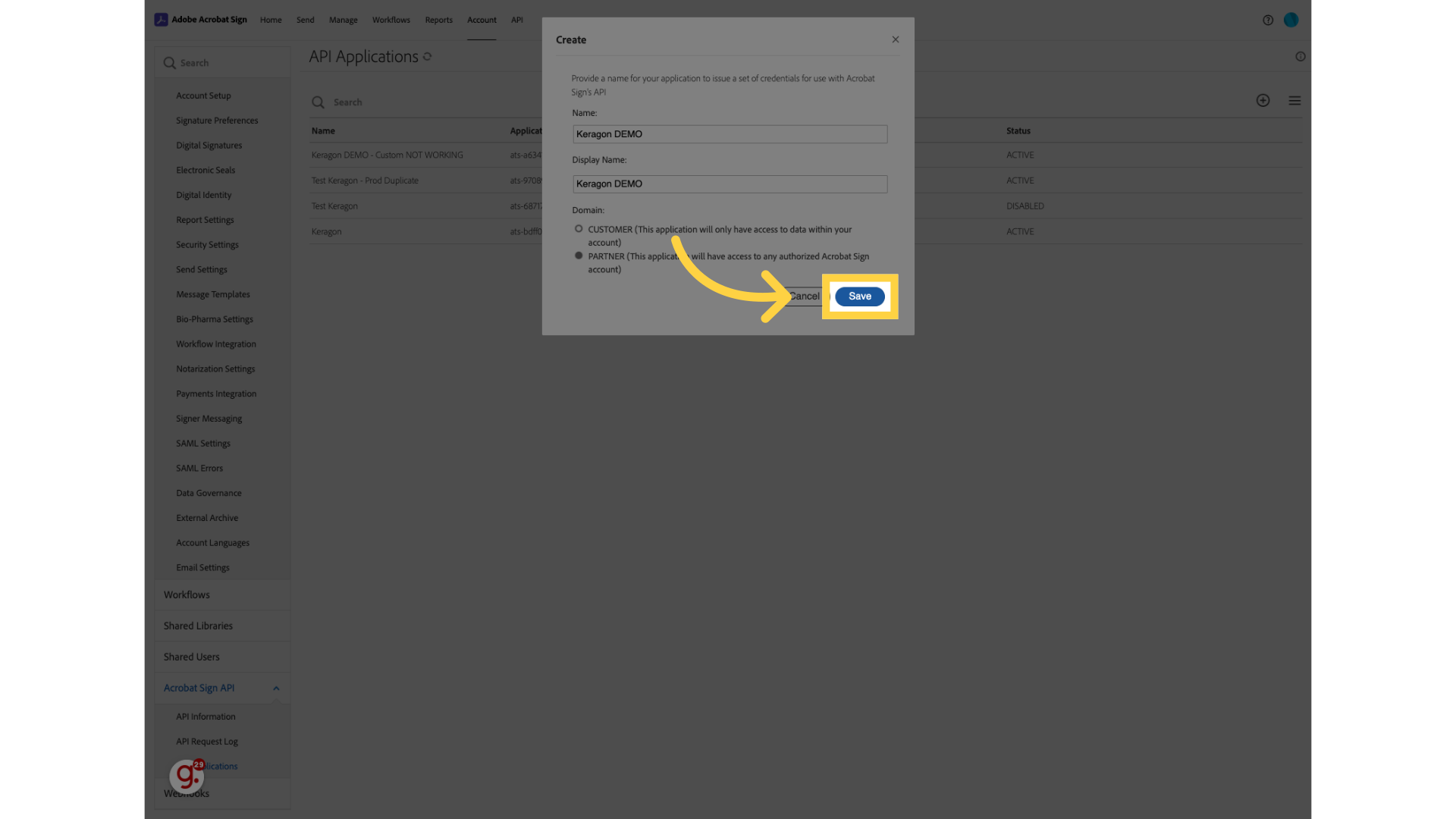The image size is (1456, 819).
Task: Open Signer Messaging
Action: coord(209,419)
